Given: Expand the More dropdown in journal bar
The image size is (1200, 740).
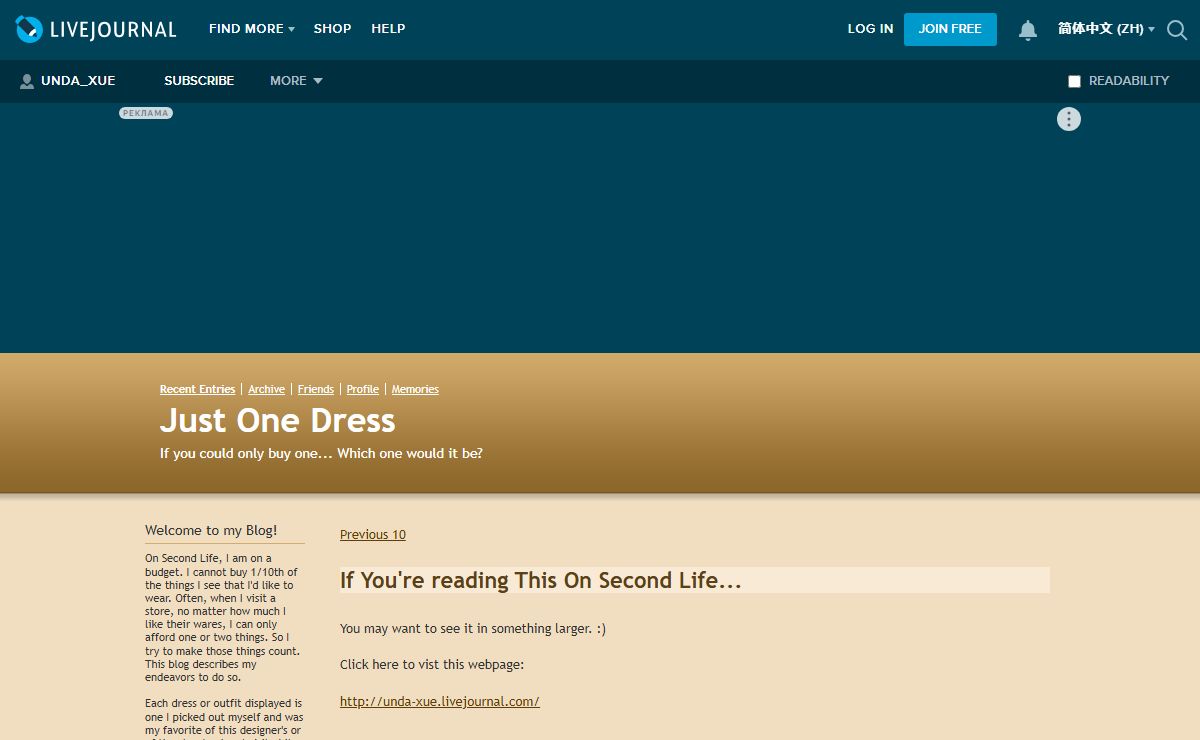Looking at the screenshot, I should [296, 81].
